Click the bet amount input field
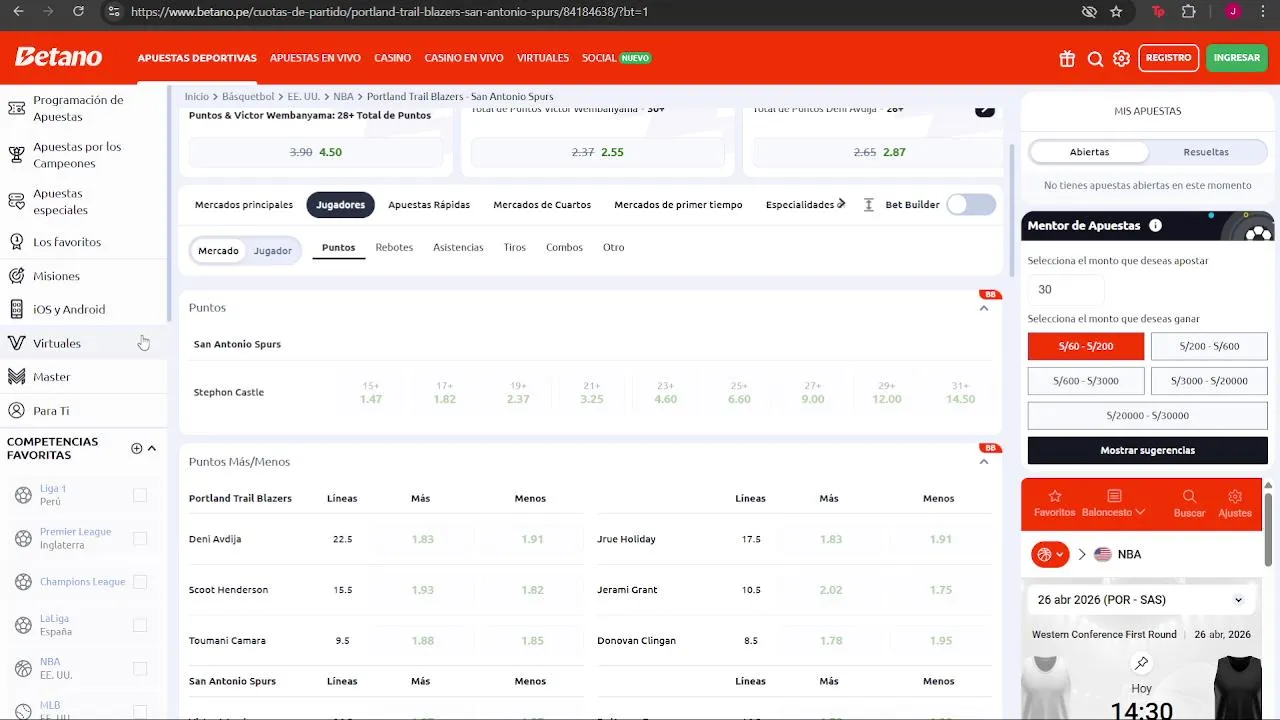The image size is (1280, 720). pos(1066,289)
